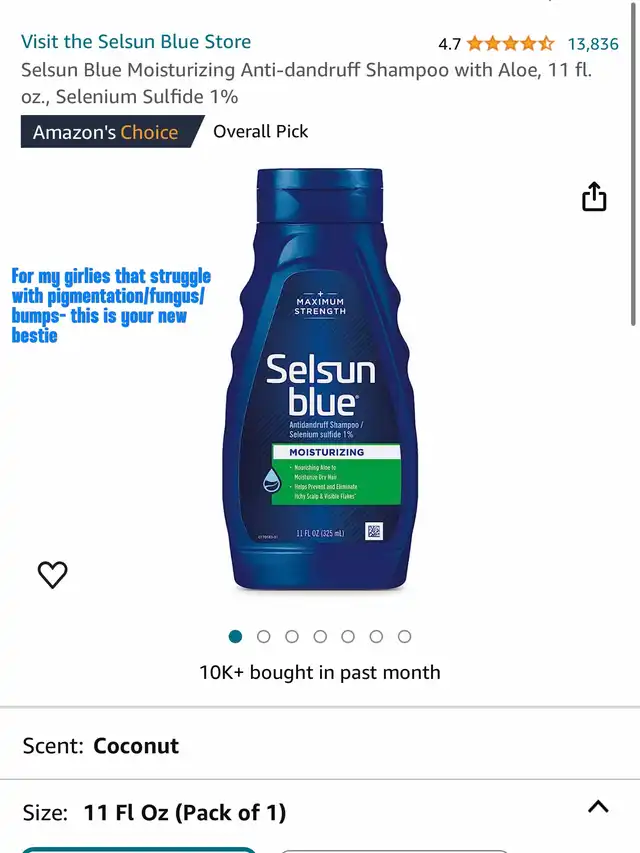The width and height of the screenshot is (640, 853).
Task: Select the second image carousel dot
Action: click(x=263, y=636)
